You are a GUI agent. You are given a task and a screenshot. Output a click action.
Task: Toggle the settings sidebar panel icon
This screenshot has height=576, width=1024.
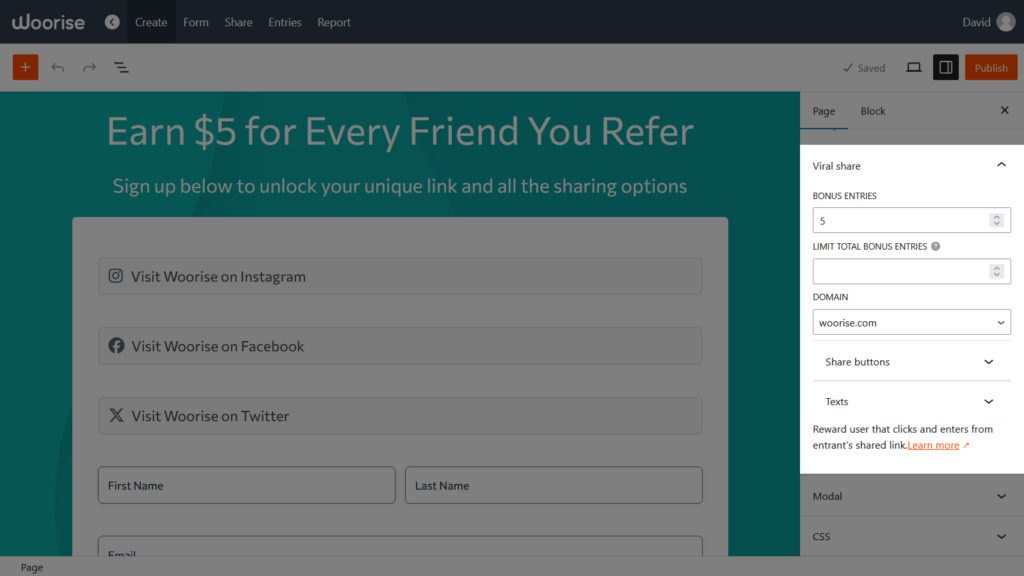[945, 67]
